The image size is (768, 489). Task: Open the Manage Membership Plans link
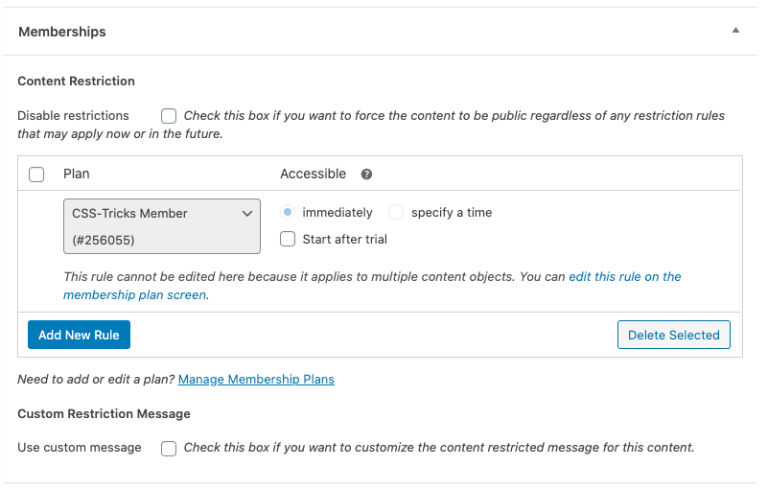256,380
